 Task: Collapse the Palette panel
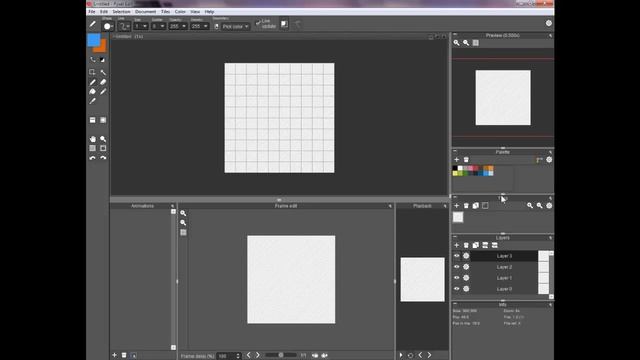click(x=455, y=151)
